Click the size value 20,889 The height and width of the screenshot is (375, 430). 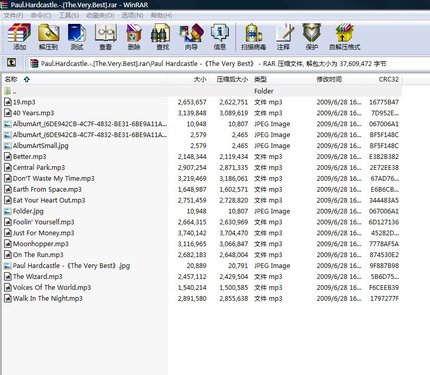click(x=197, y=266)
